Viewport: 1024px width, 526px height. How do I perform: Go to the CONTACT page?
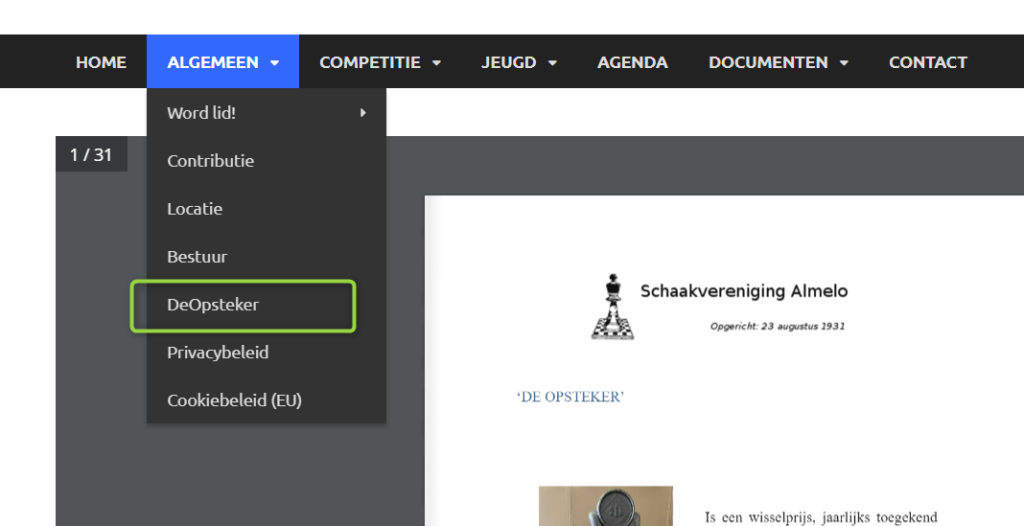pyautogui.click(x=928, y=62)
